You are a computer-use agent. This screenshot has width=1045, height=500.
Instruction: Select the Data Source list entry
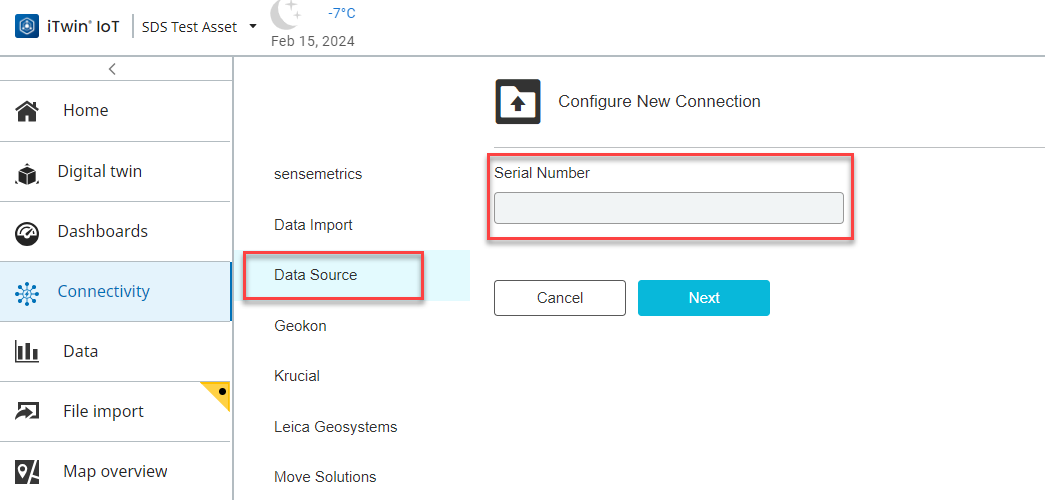[x=315, y=275]
